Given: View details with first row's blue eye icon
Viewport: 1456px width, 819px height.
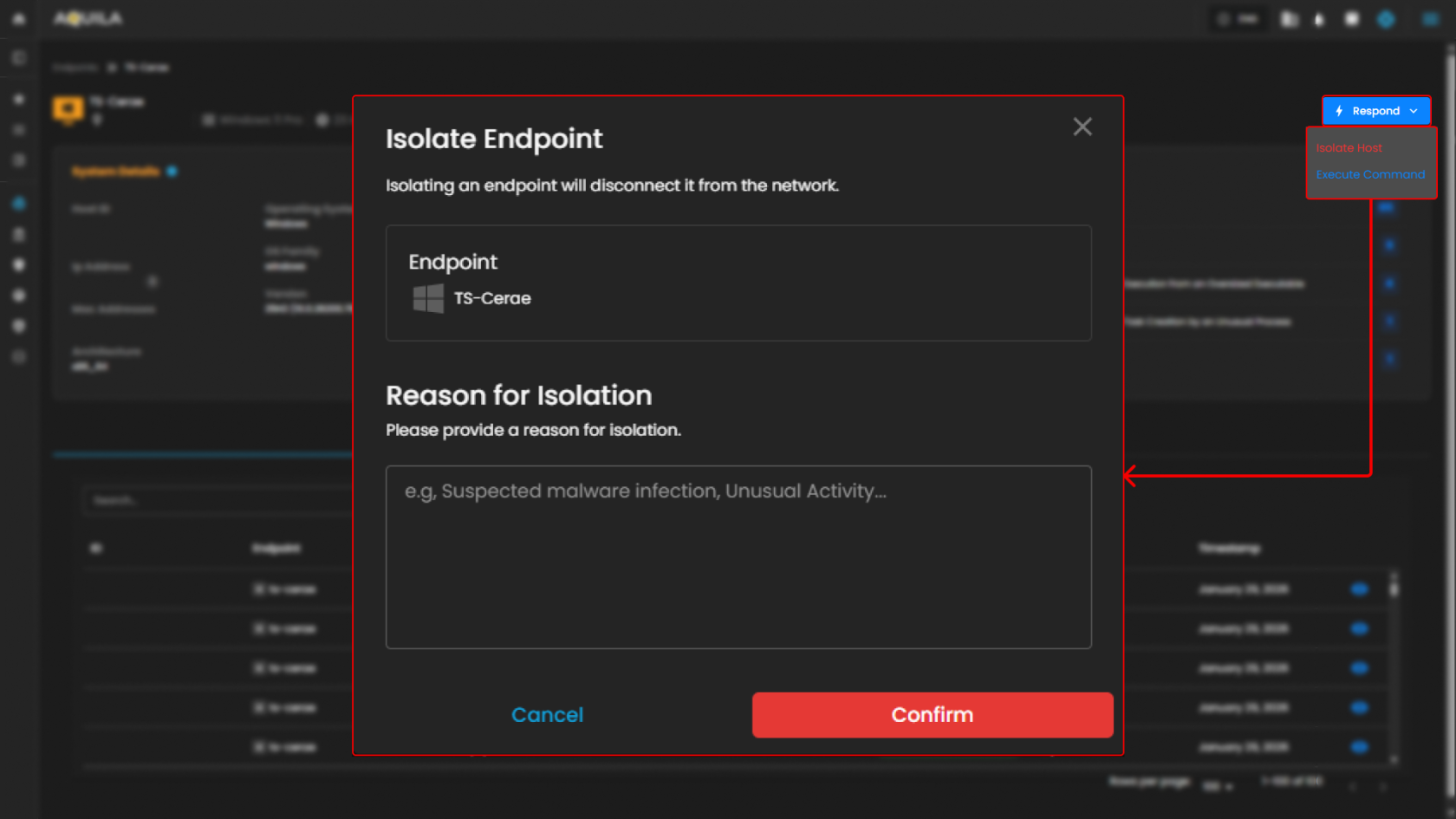Looking at the screenshot, I should click(x=1359, y=589).
